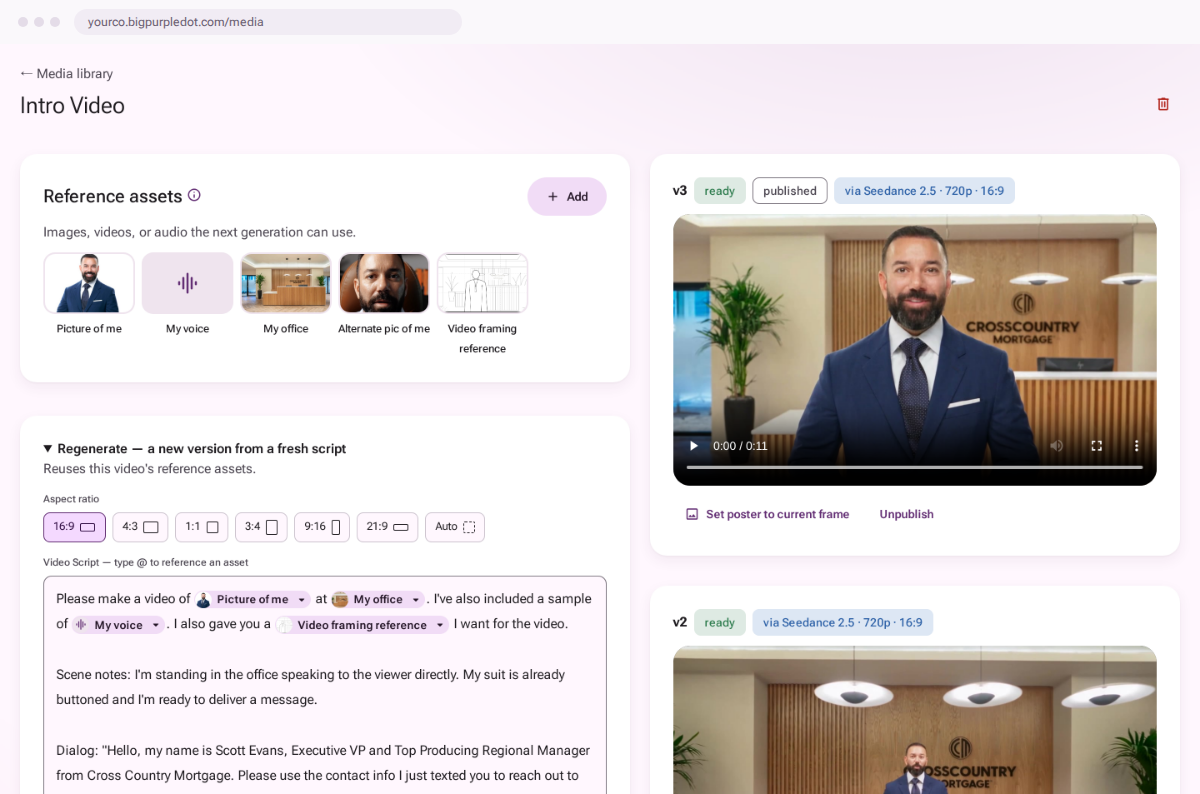
Task: Add a new reference asset
Action: click(567, 196)
